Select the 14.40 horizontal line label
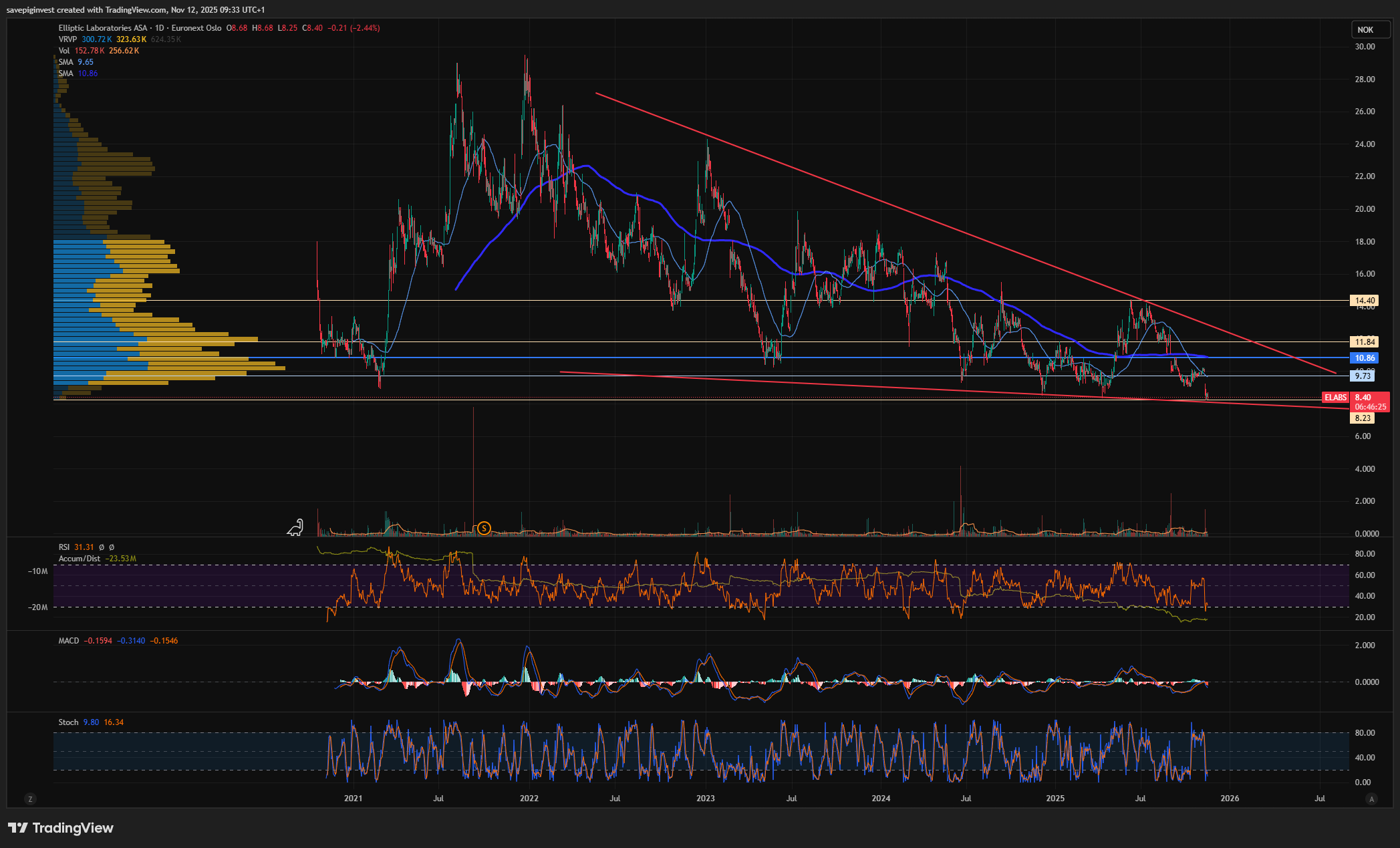The height and width of the screenshot is (848, 1400). pyautogui.click(x=1364, y=301)
